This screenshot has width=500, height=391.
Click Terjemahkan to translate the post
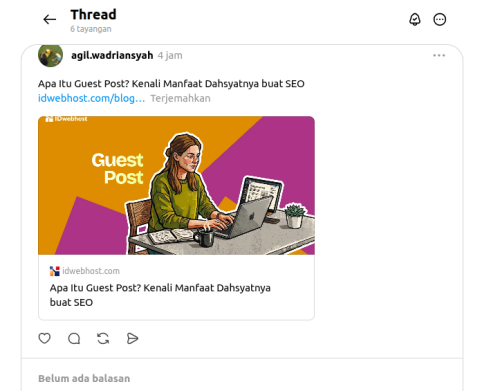180,98
